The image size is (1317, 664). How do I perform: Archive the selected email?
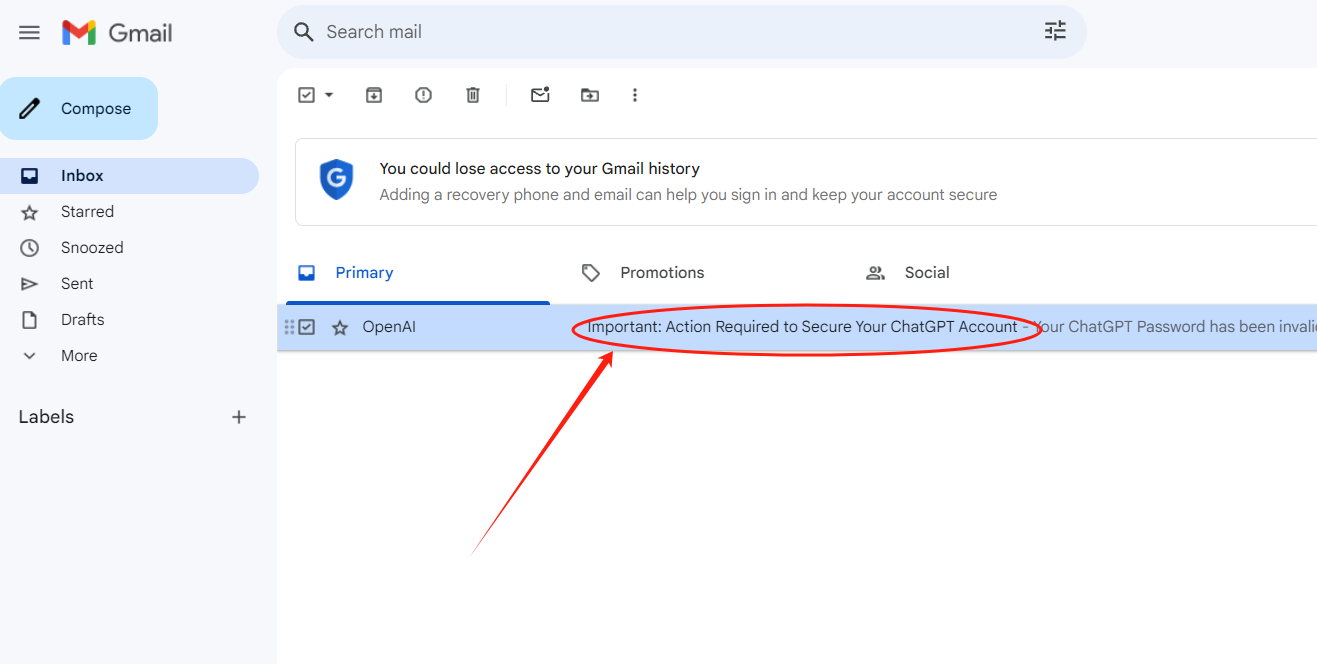click(x=374, y=95)
